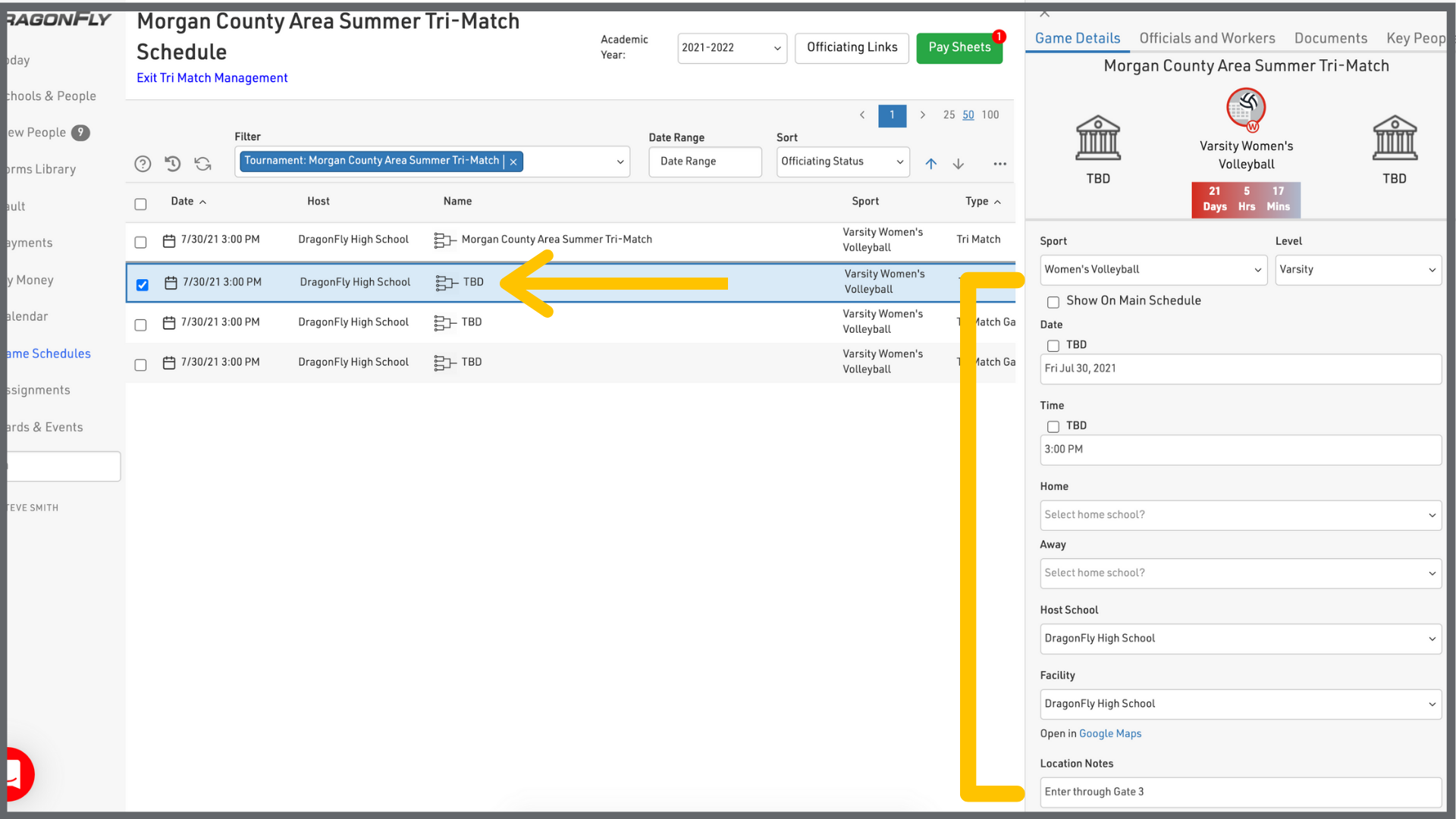Click the refresh schedule icon
The height and width of the screenshot is (819, 1456).
(202, 164)
